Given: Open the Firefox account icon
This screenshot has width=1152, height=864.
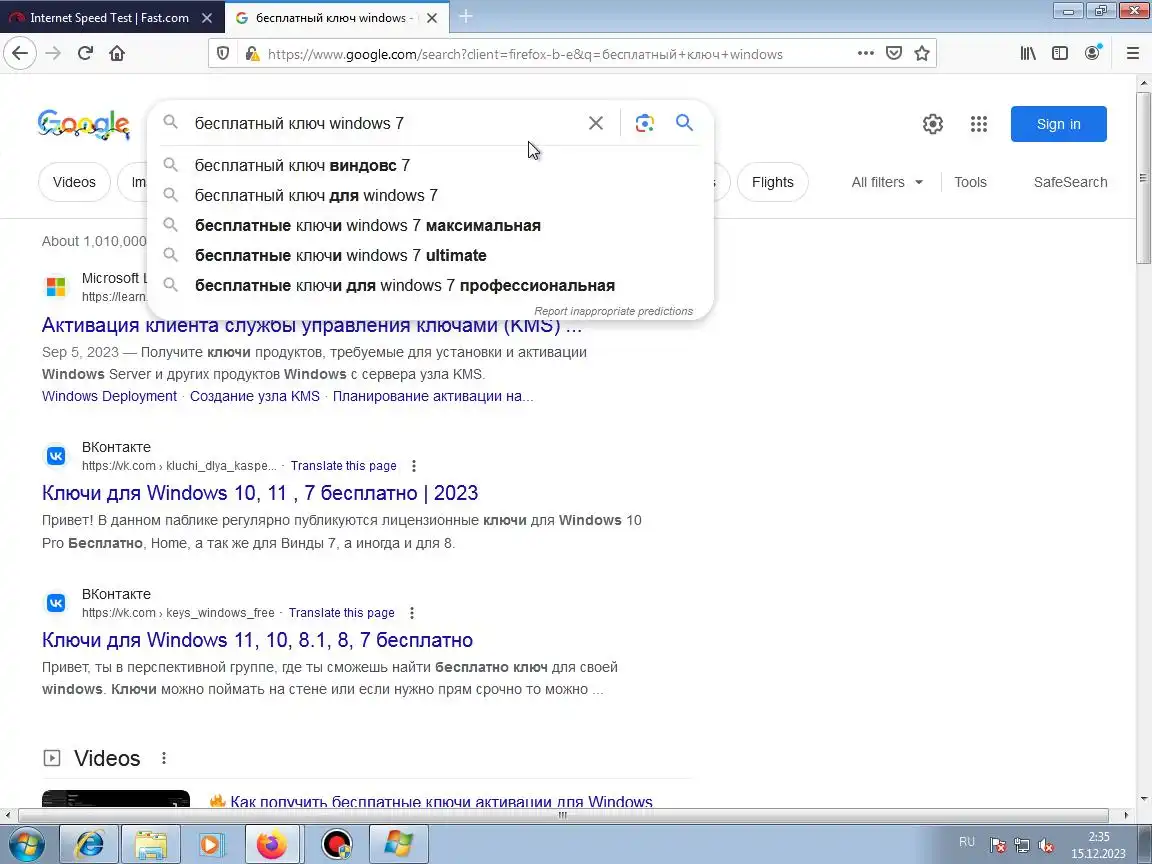Looking at the screenshot, I should pos(1092,53).
